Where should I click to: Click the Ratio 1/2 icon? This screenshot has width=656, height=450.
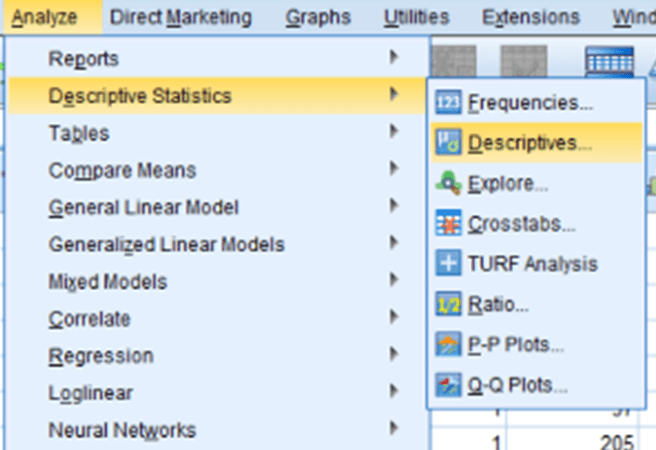tap(448, 305)
